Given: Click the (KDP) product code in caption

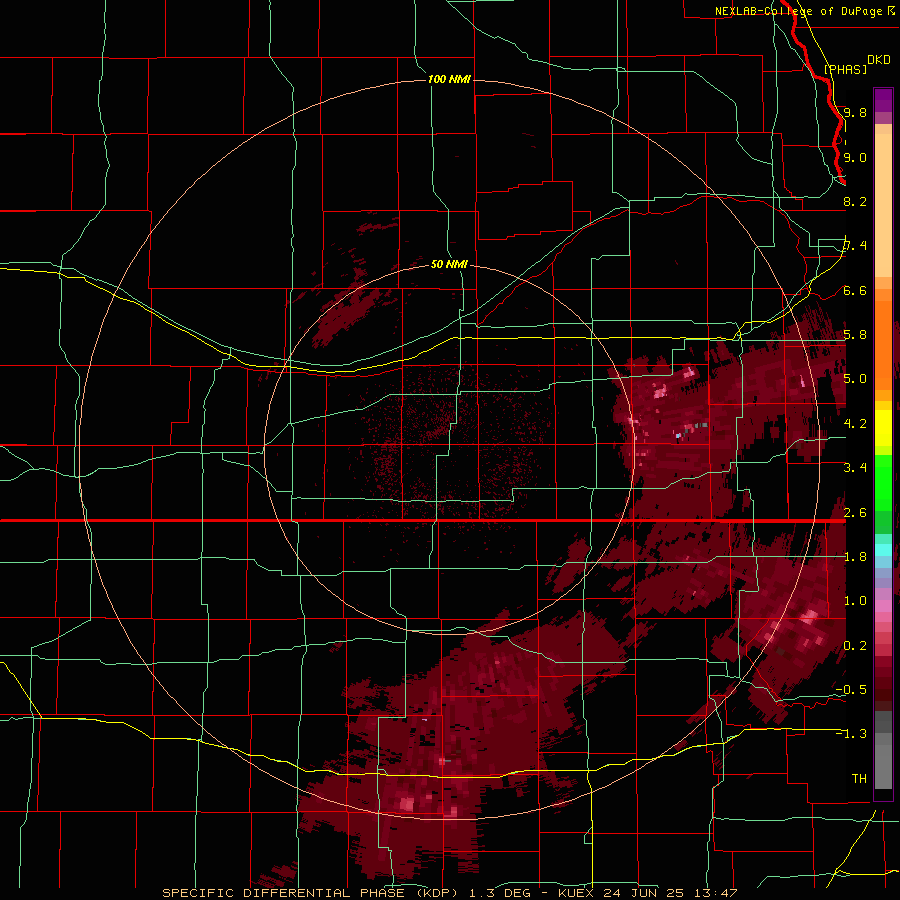Looking at the screenshot, I should click(439, 893).
